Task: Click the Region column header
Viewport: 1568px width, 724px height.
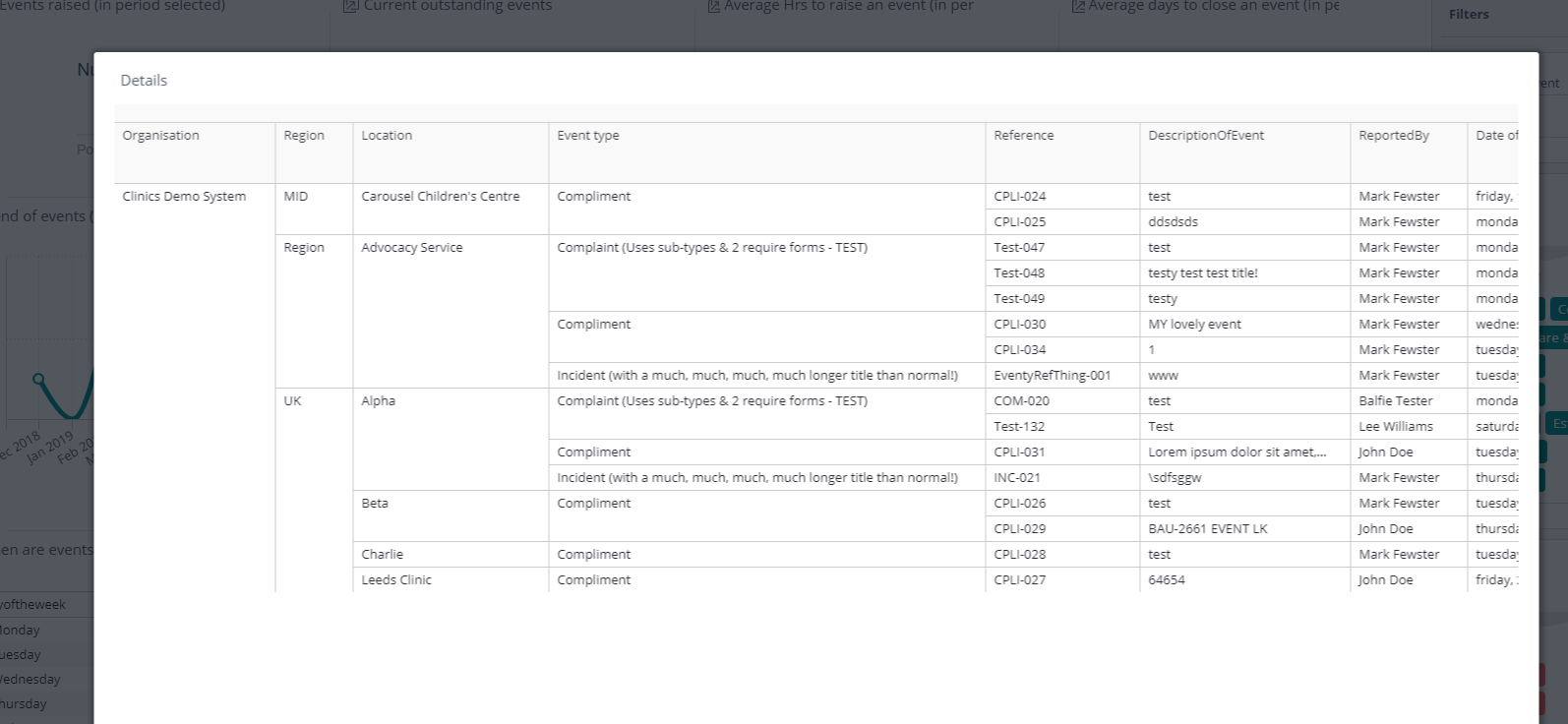Action: tap(314, 152)
